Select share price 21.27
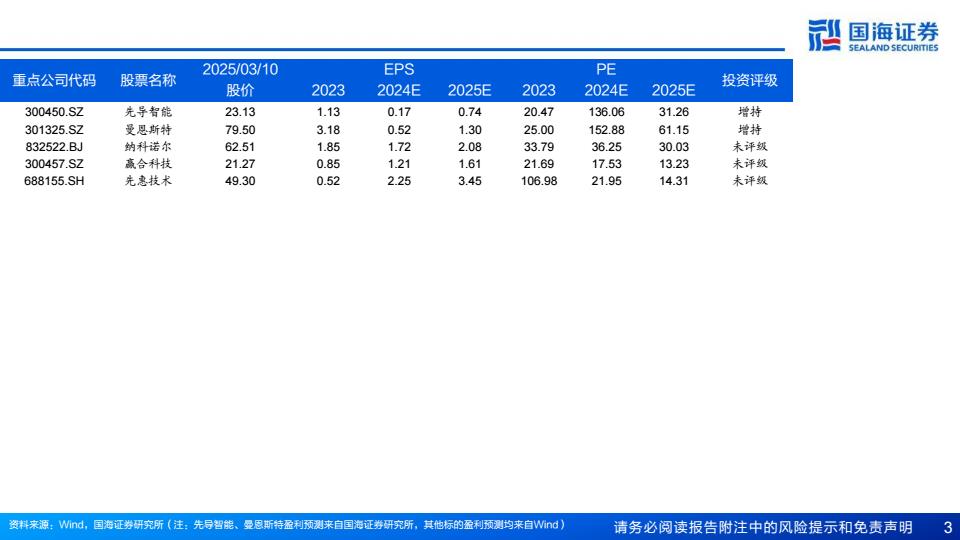Screen dimensions: 960x540 point(240,164)
